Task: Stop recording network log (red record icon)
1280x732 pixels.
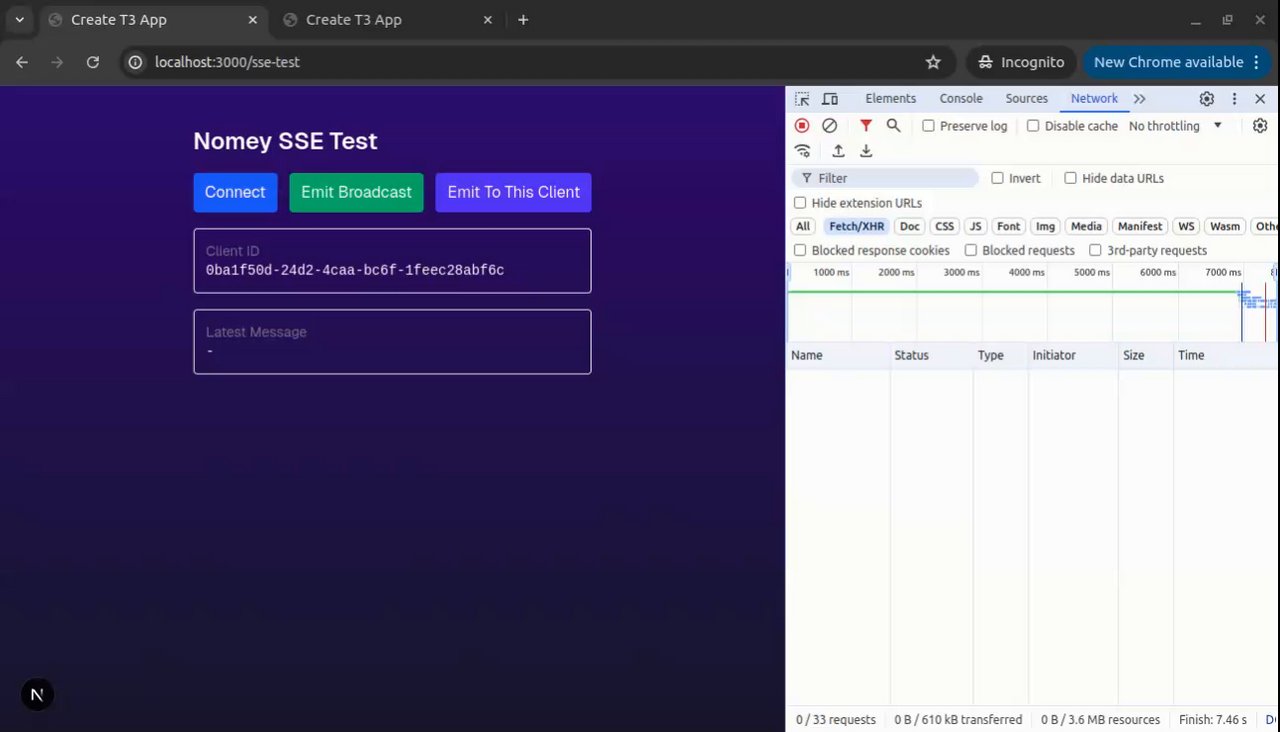Action: click(x=802, y=126)
